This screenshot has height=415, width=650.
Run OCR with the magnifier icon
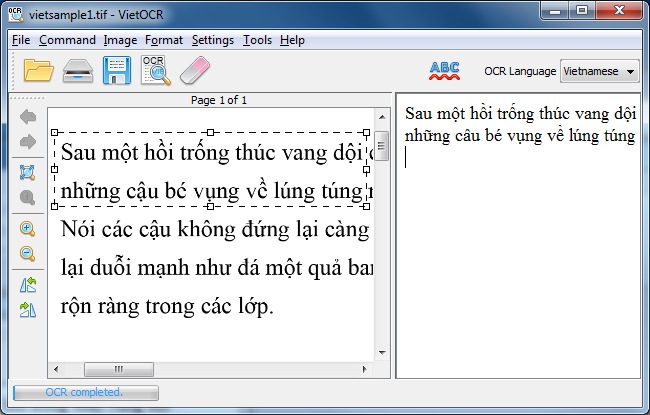click(x=156, y=70)
